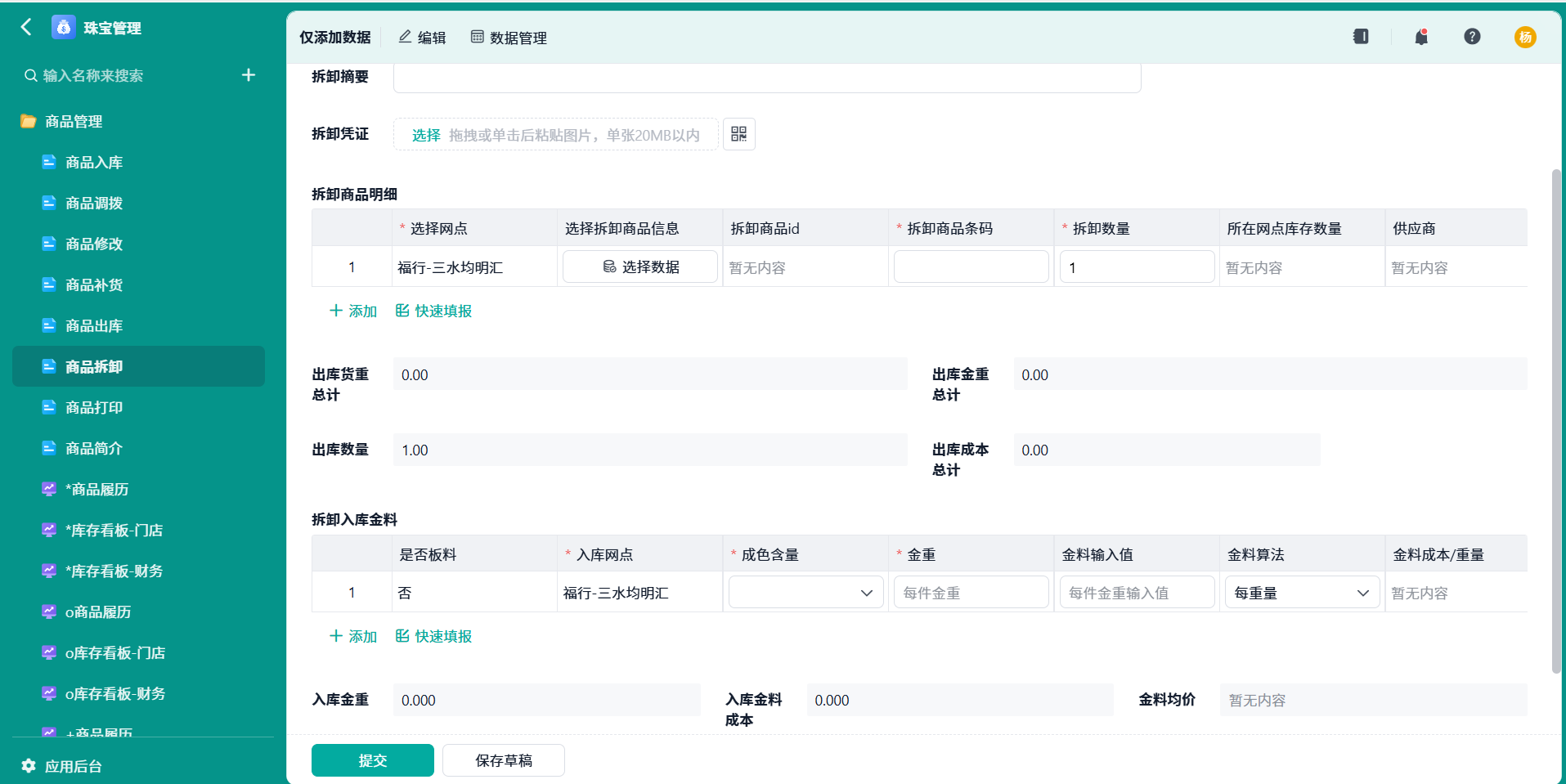The width and height of the screenshot is (1566, 784).
Task: Focus the 每件金重输入值 input field
Action: pyautogui.click(x=1137, y=593)
